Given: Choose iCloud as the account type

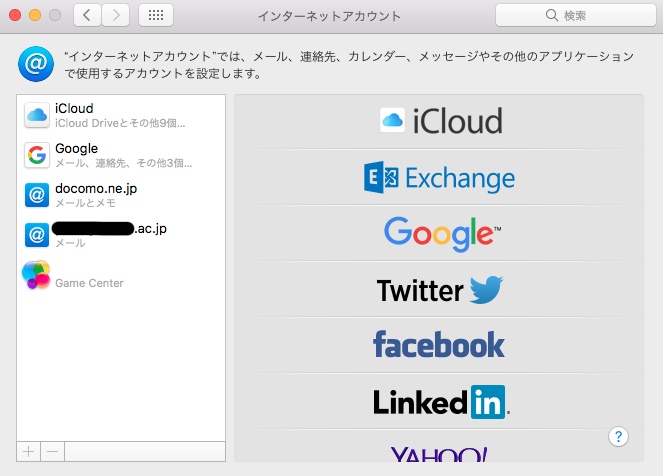Looking at the screenshot, I should click(439, 121).
